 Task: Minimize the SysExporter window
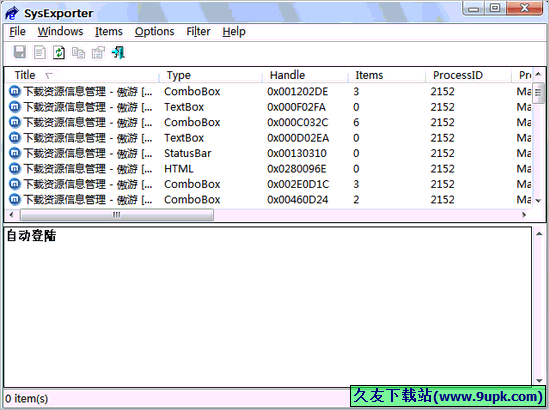coord(473,8)
